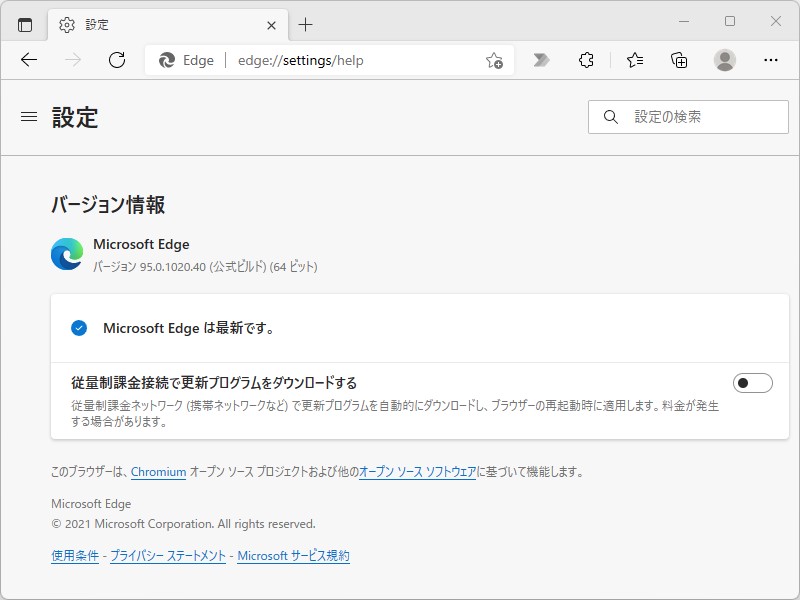The height and width of the screenshot is (600, 800).
Task: Open the favorites hub icon
Action: (635, 60)
